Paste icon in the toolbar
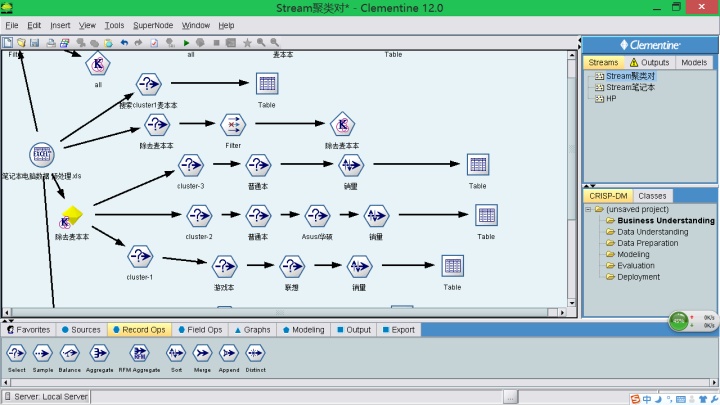The image size is (720, 405). coord(108,43)
